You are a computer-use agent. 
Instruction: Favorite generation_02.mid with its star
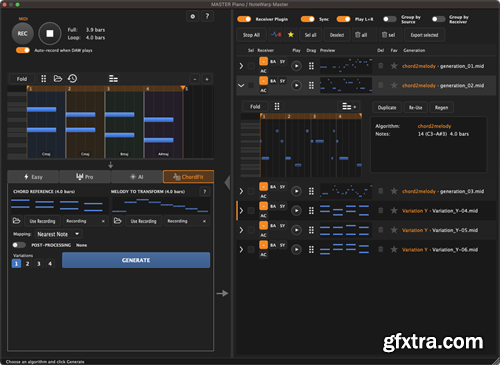[394, 85]
